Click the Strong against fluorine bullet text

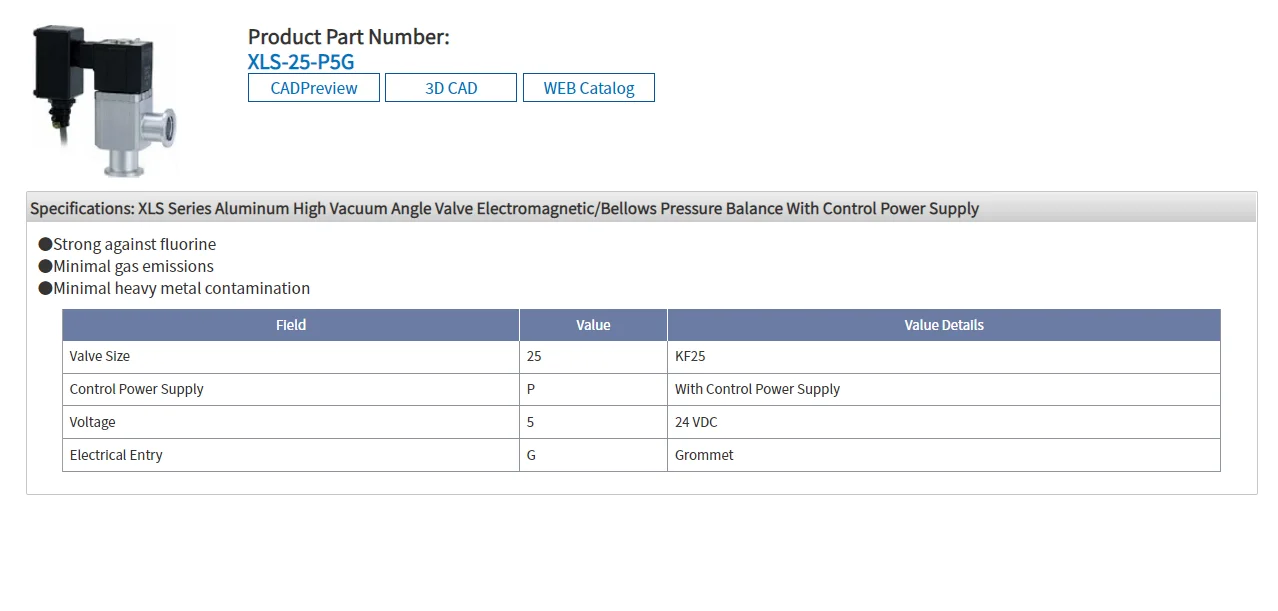(134, 244)
